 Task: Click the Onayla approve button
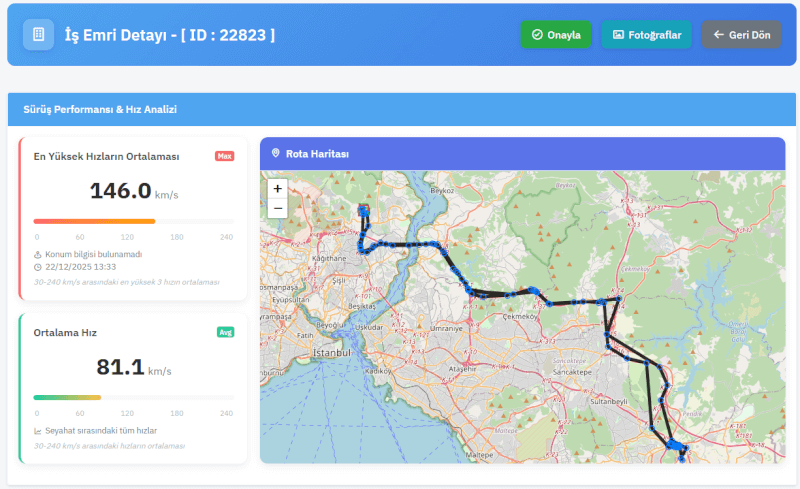pos(556,35)
